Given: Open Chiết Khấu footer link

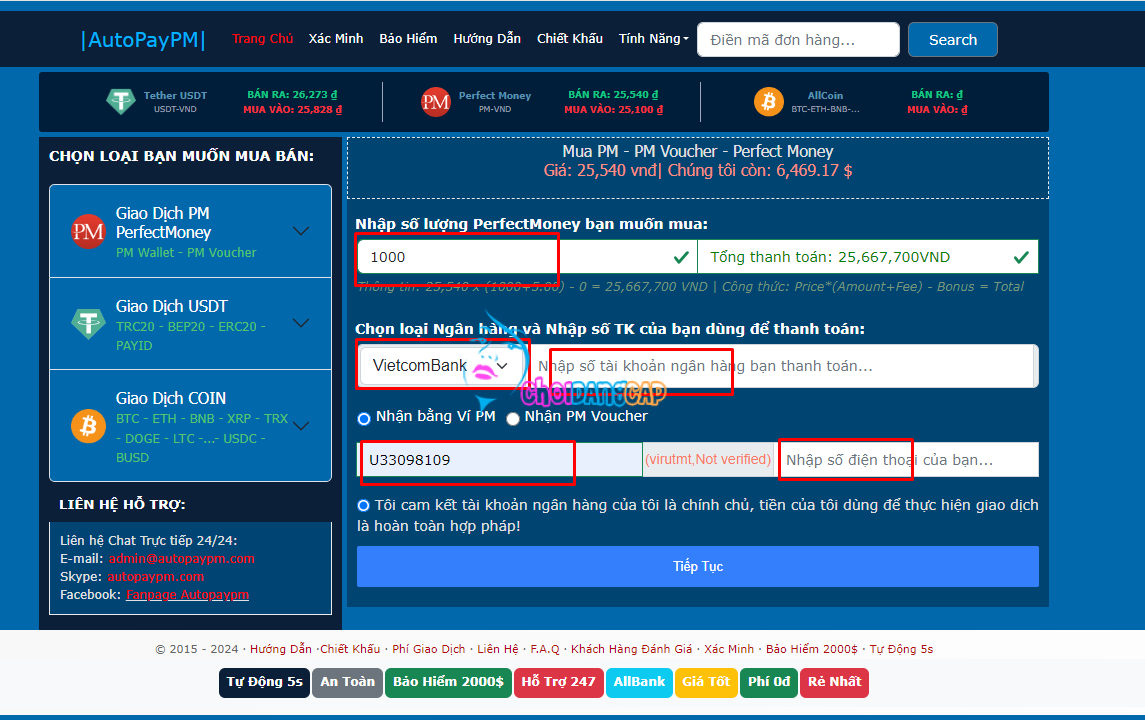Looking at the screenshot, I should [351, 649].
